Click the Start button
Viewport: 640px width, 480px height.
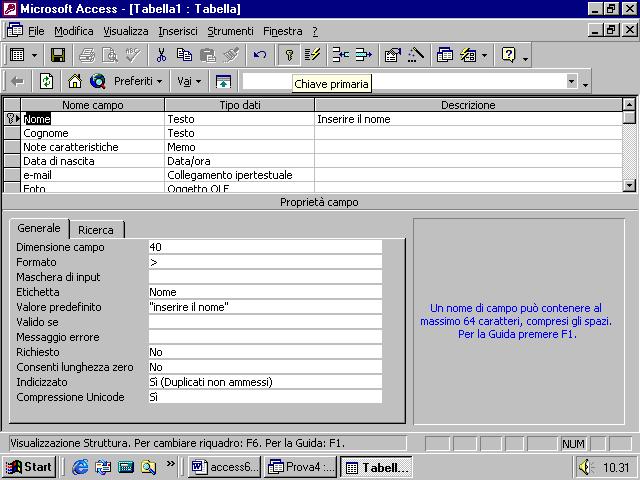pyautogui.click(x=29, y=466)
